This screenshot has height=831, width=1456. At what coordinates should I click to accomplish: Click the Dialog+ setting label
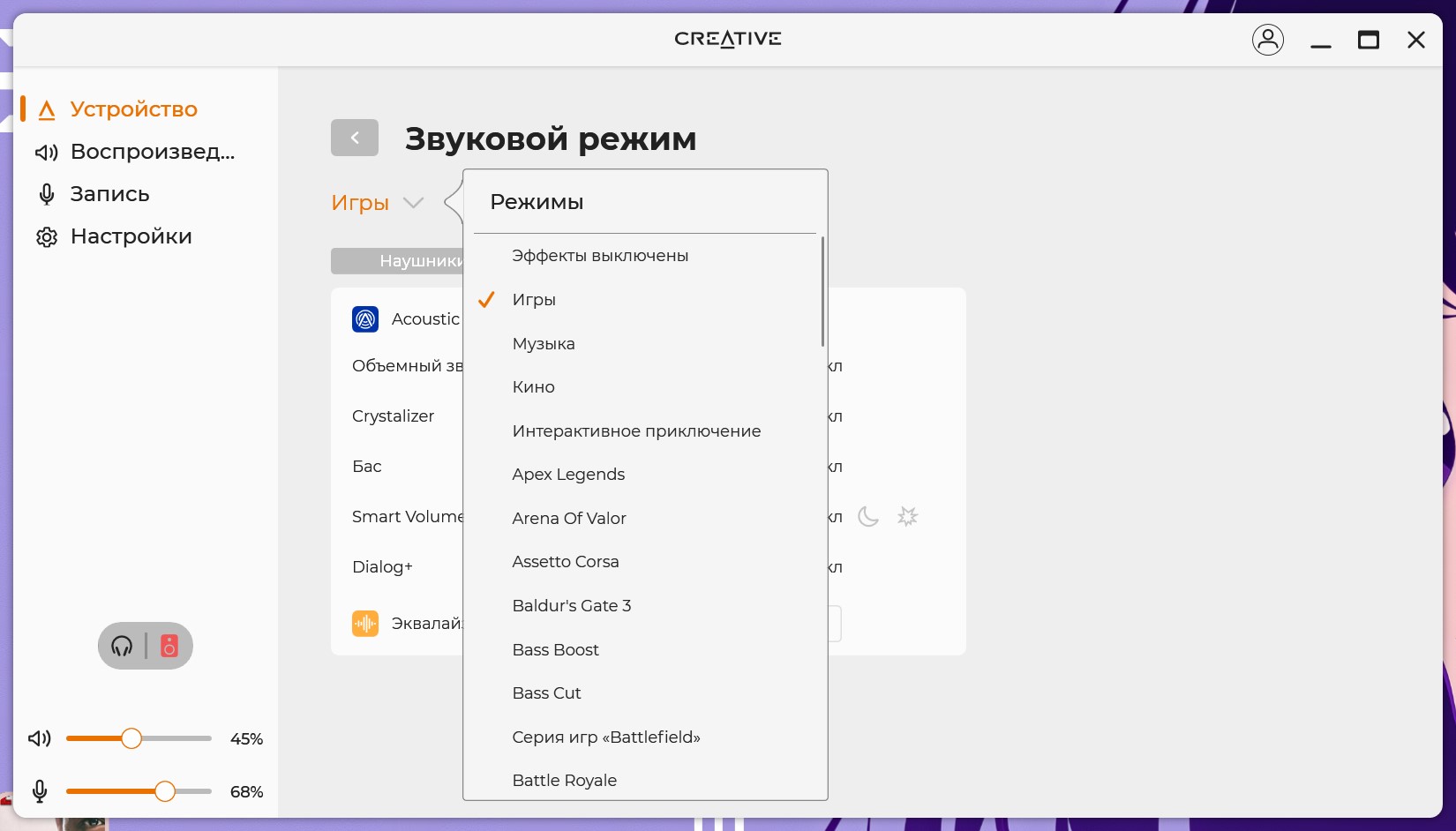click(382, 567)
